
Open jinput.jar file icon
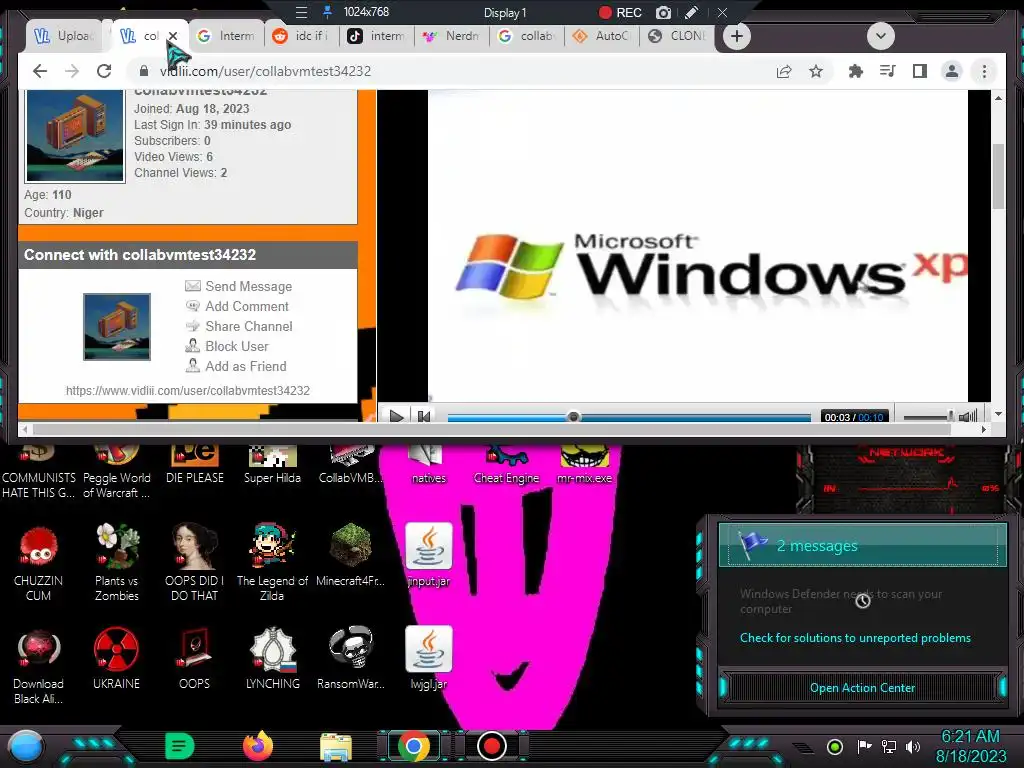(428, 554)
